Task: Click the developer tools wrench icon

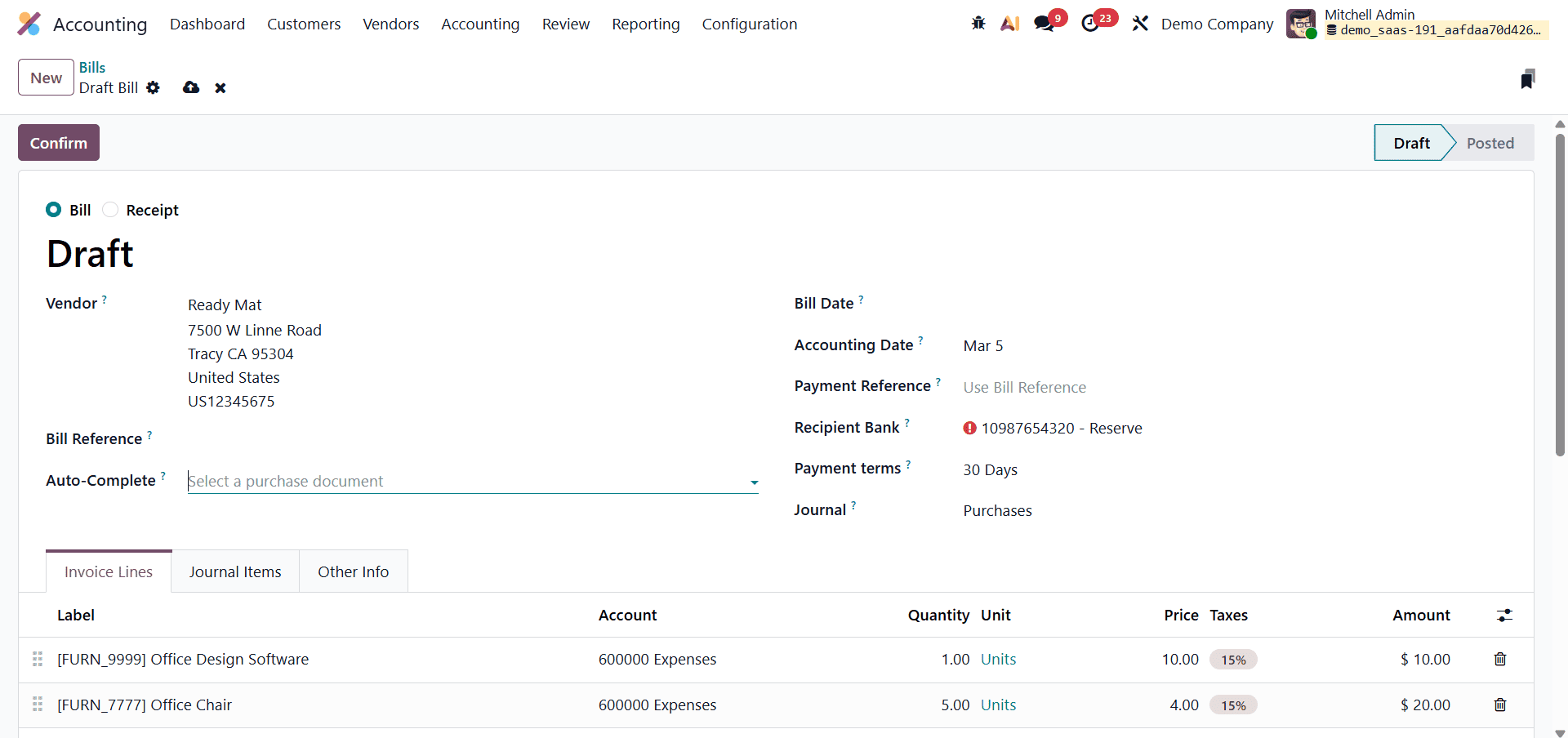Action: point(1140,24)
